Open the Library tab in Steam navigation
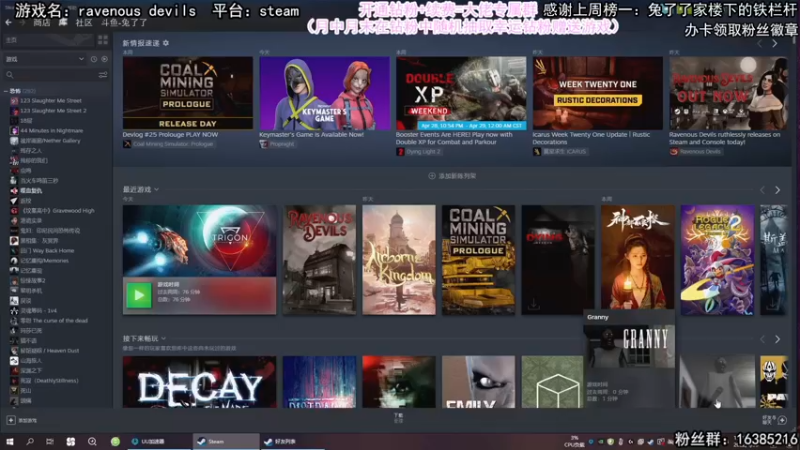800x450 pixels. coord(63,22)
